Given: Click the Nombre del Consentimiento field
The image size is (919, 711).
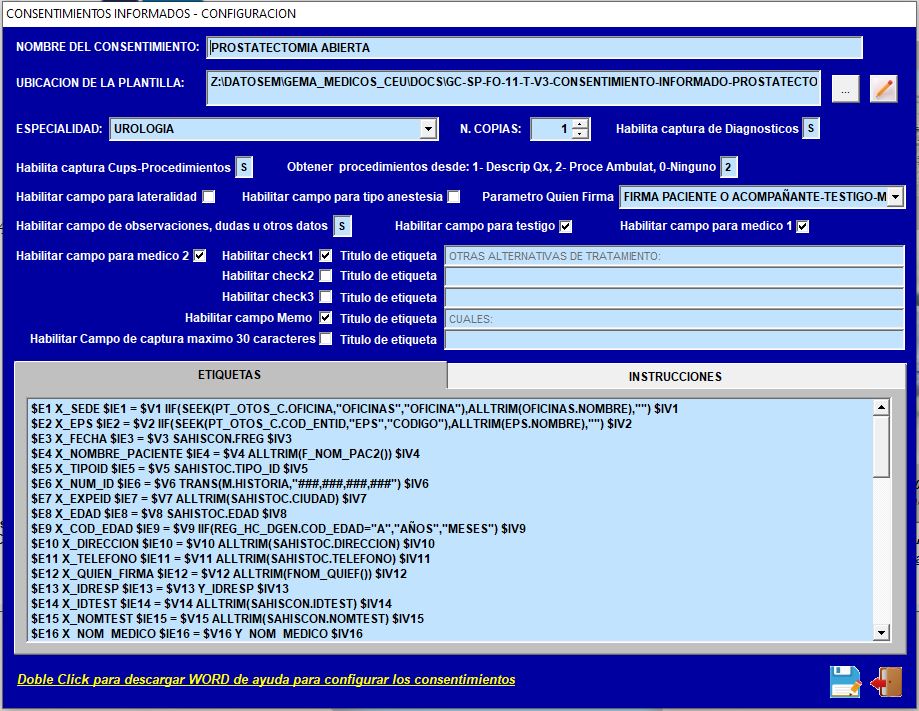Looking at the screenshot, I should tap(535, 48).
